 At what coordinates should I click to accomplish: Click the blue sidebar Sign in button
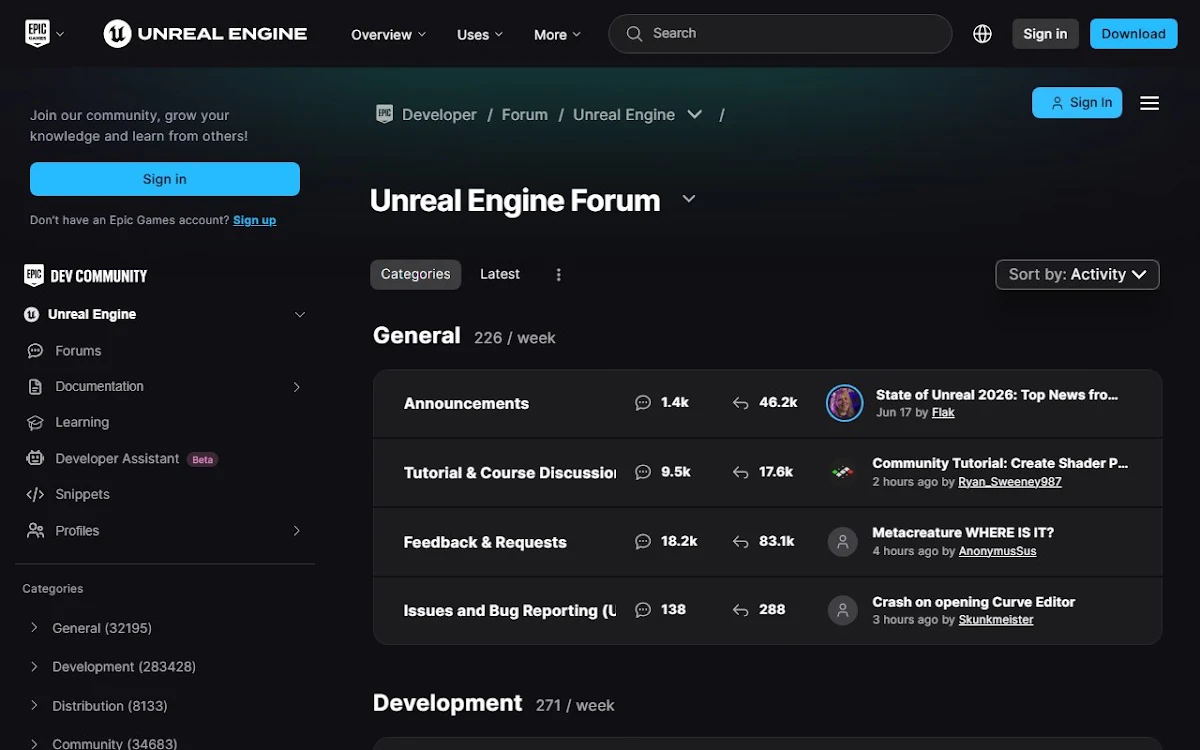(x=165, y=179)
